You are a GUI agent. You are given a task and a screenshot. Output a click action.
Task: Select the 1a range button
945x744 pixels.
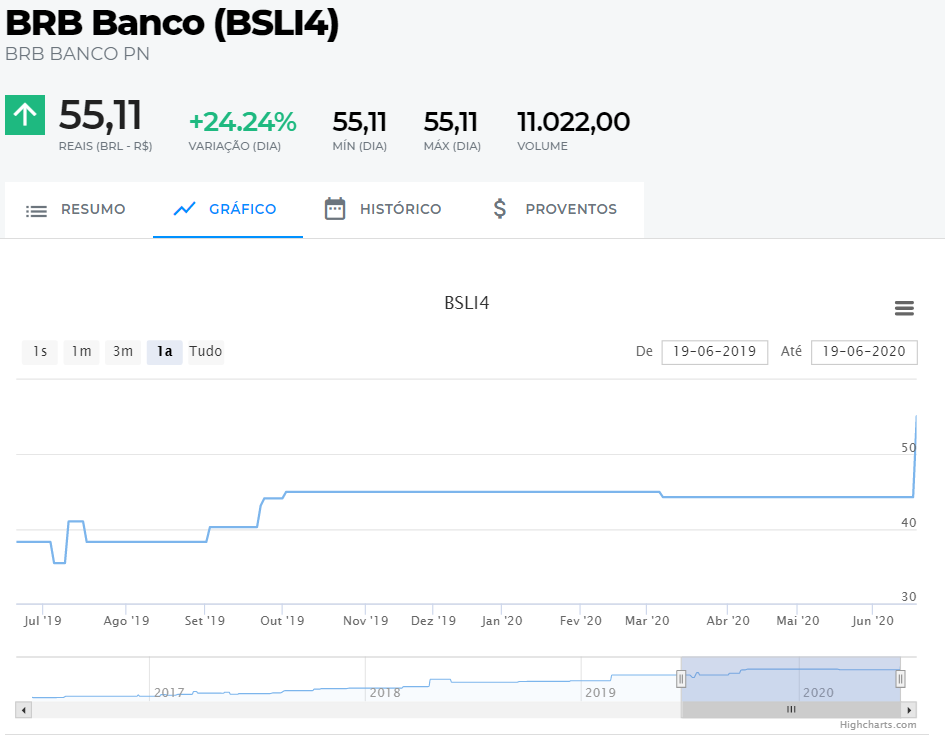165,352
